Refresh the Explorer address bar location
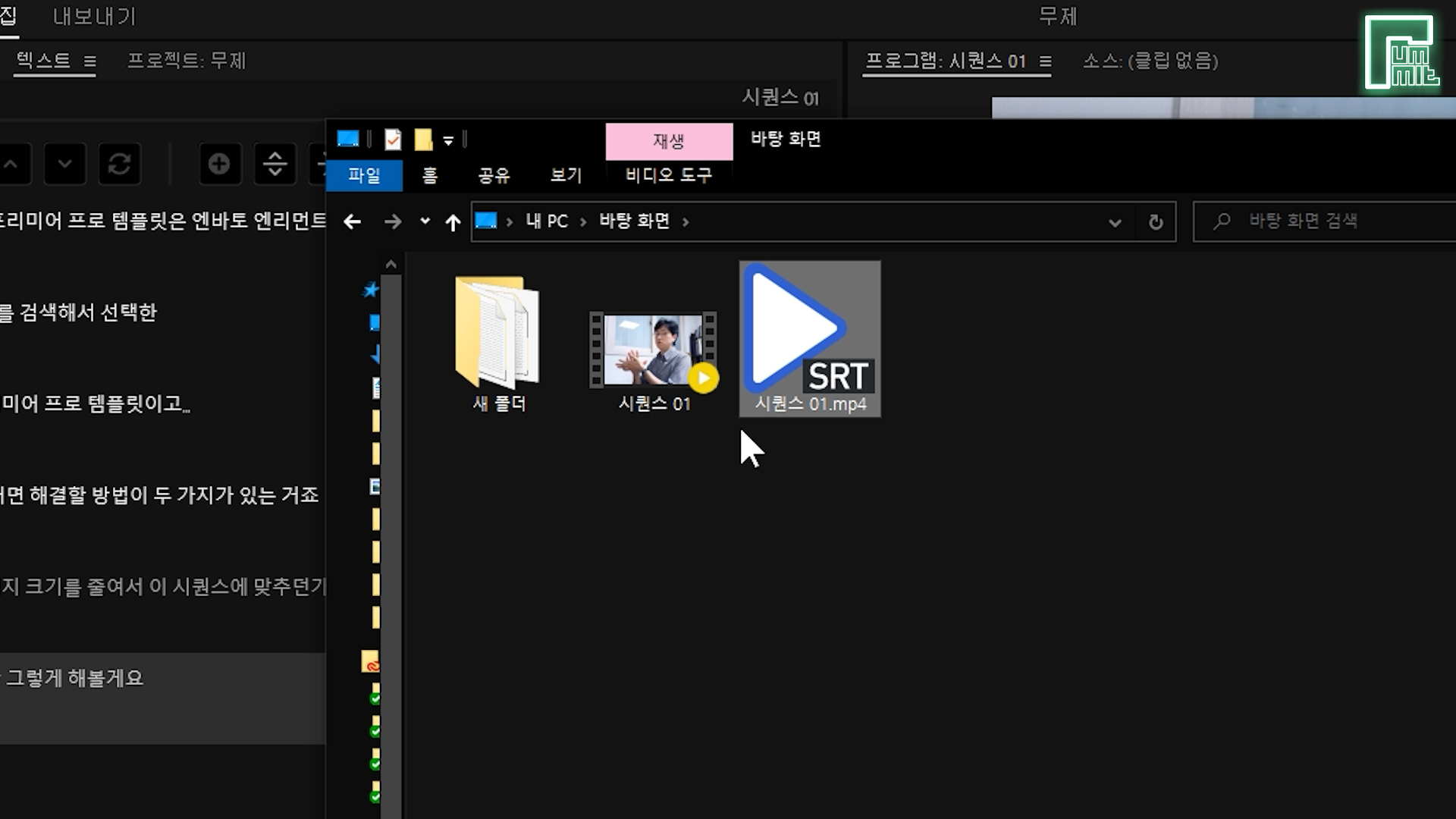Screen dimensions: 1456x819 click(1155, 221)
